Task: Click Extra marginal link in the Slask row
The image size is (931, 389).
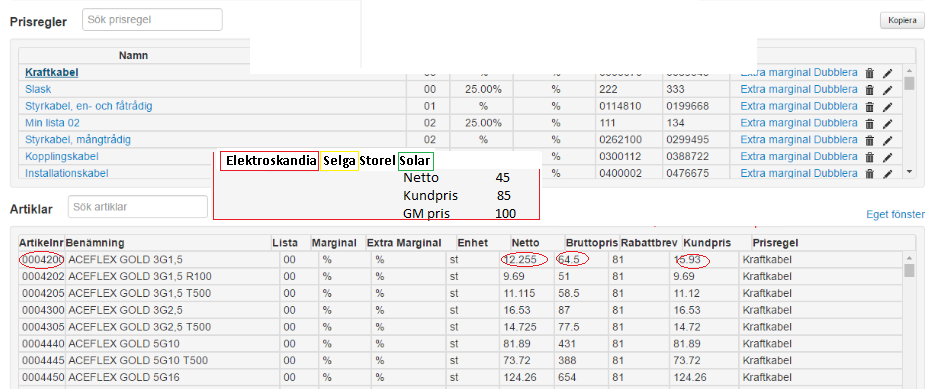Action: click(x=775, y=89)
